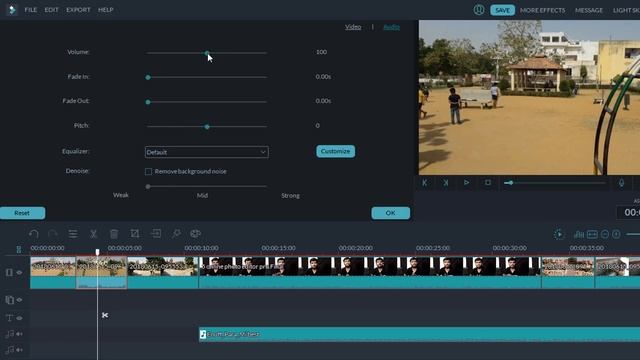
Task: Go to next frame in preview
Action: click(446, 183)
